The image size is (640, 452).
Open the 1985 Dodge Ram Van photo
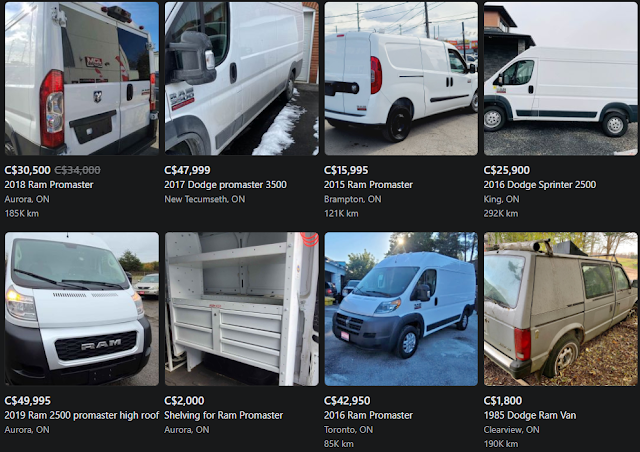tap(561, 309)
